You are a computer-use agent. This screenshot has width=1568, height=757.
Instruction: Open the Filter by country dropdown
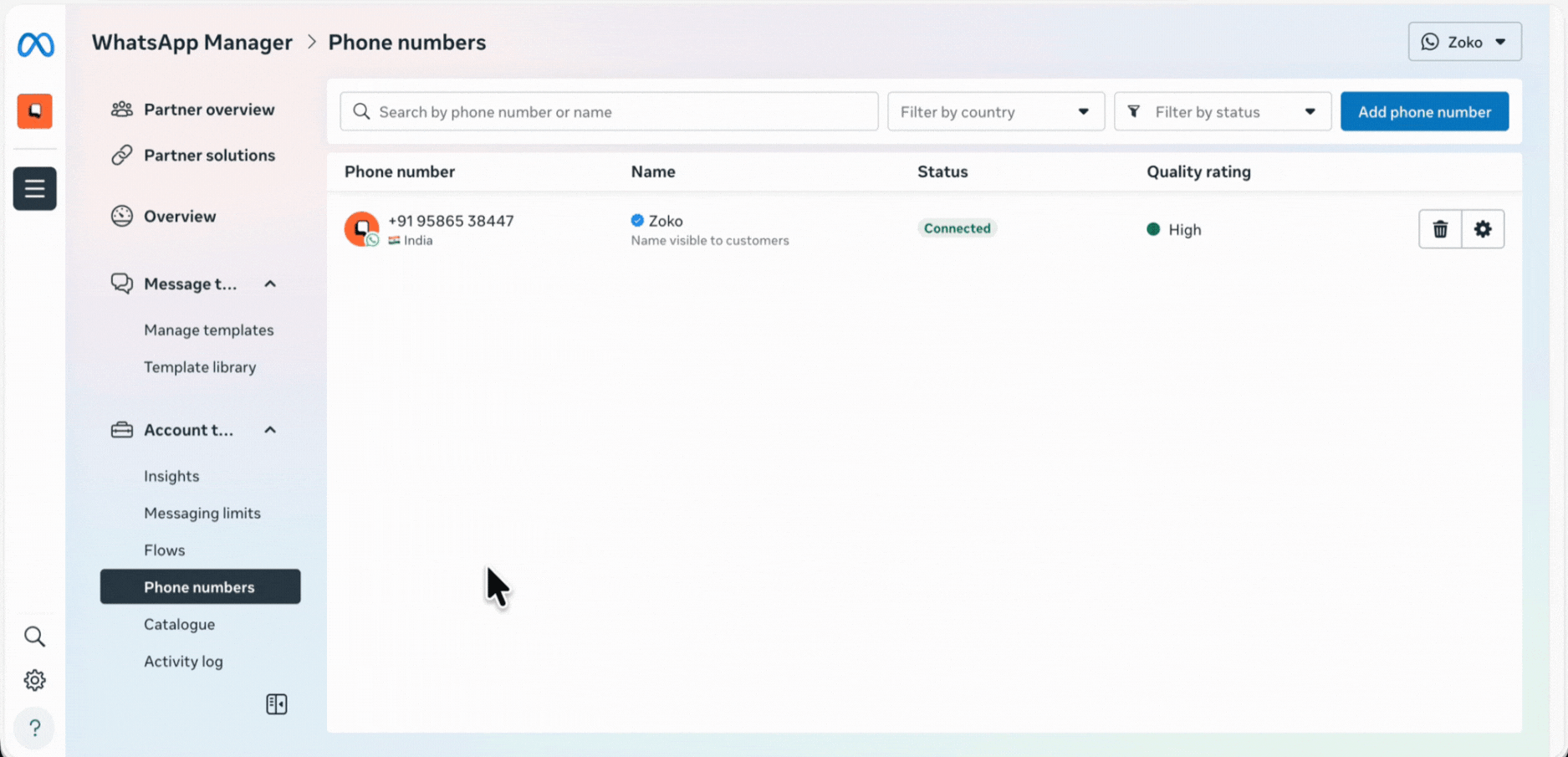click(x=996, y=111)
